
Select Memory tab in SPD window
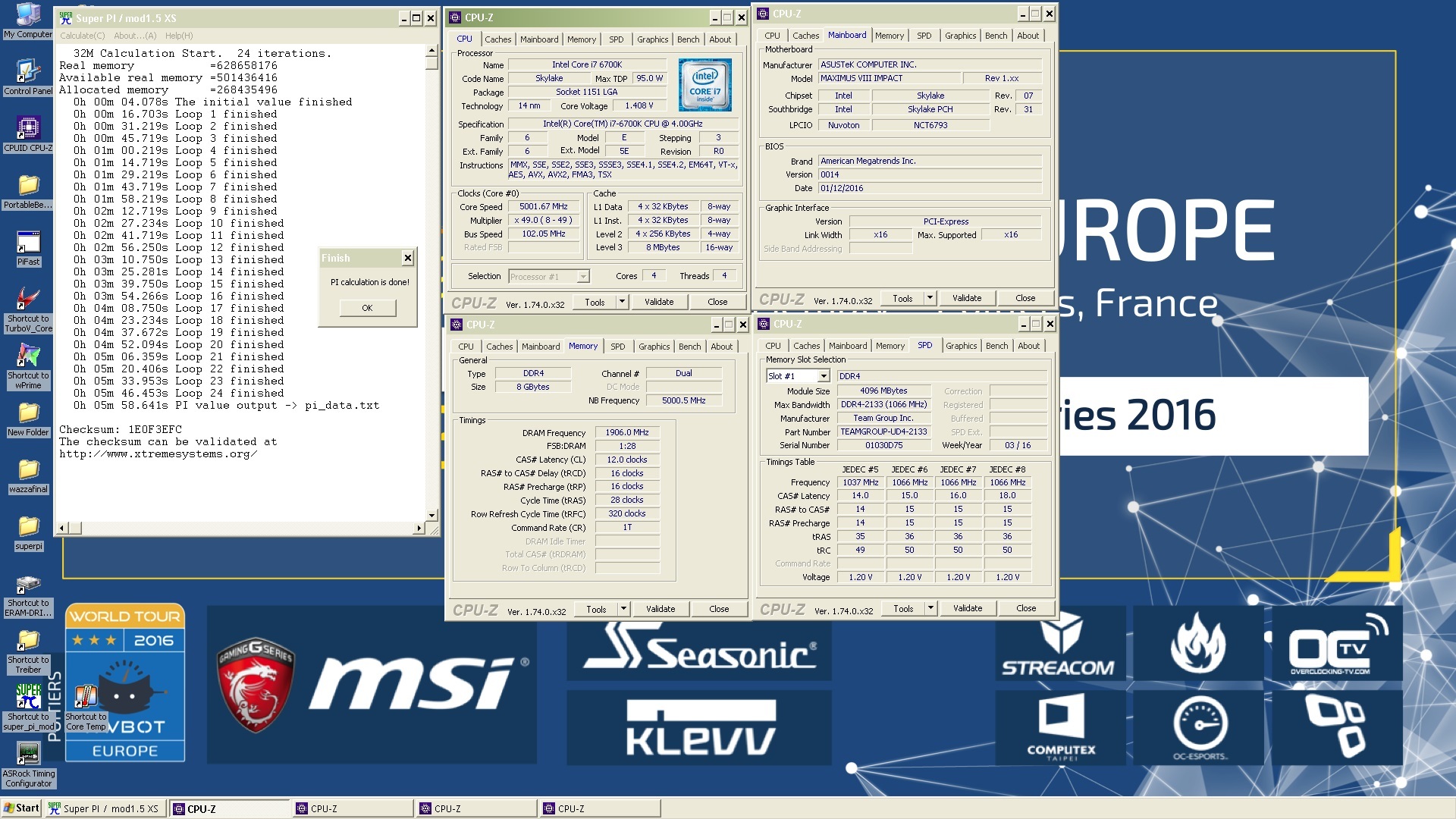890,346
